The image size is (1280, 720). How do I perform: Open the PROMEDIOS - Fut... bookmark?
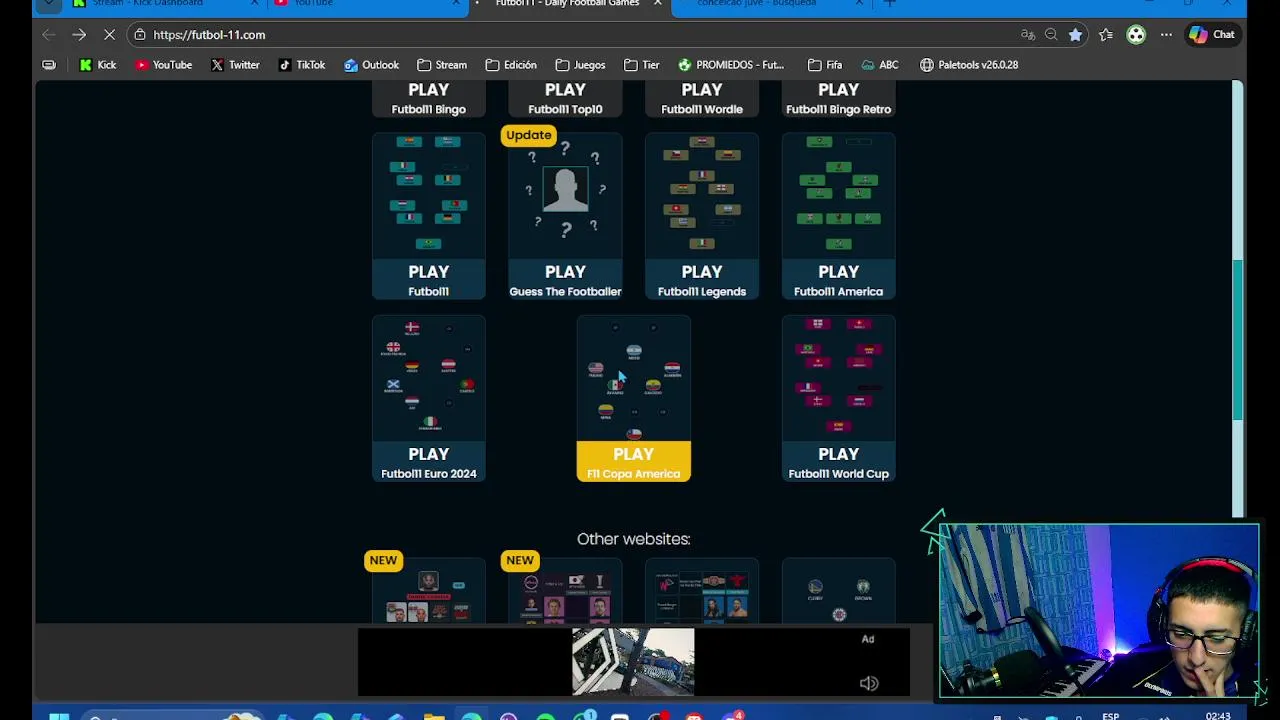coord(730,65)
